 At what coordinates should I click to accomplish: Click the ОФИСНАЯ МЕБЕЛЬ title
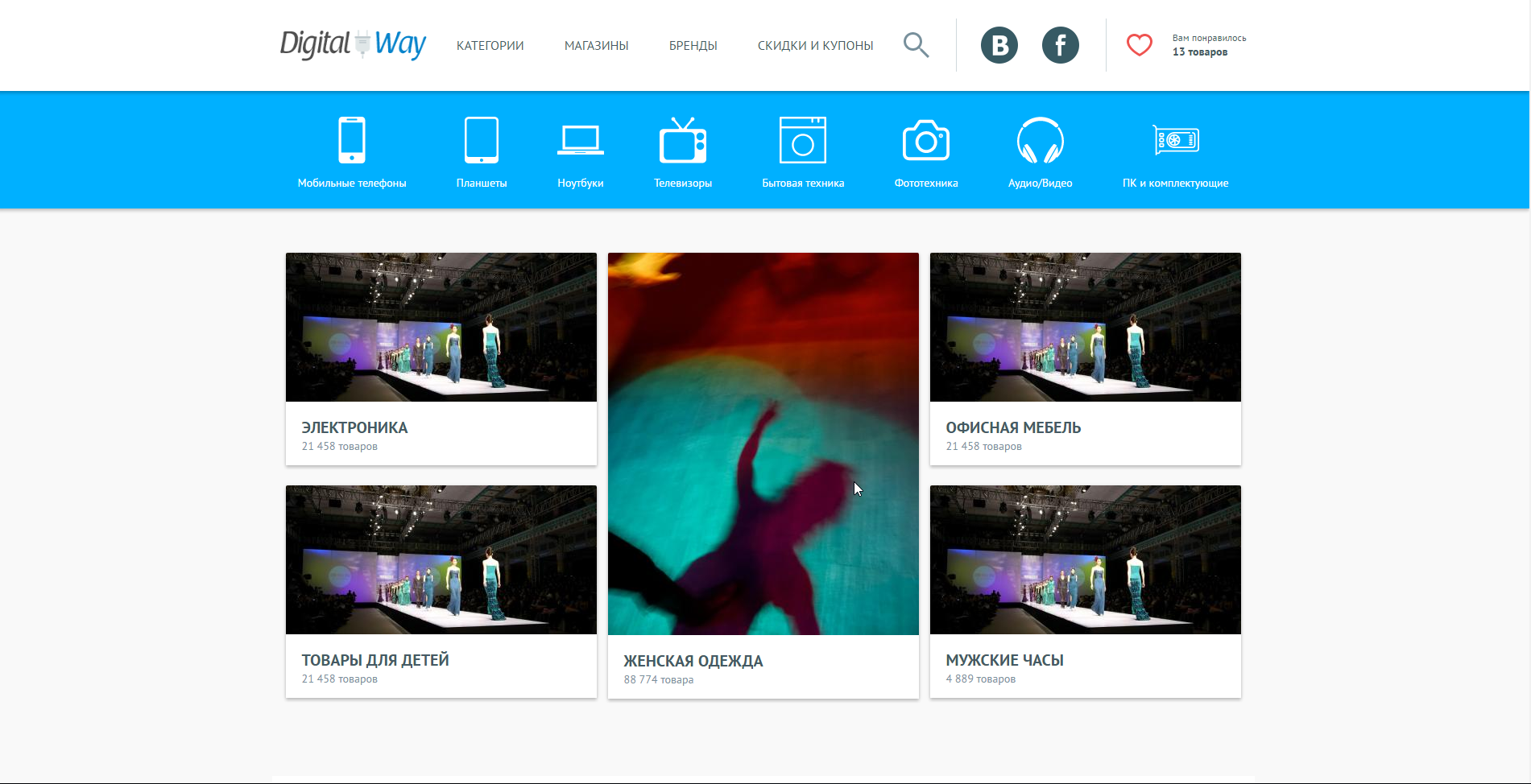(x=1013, y=427)
